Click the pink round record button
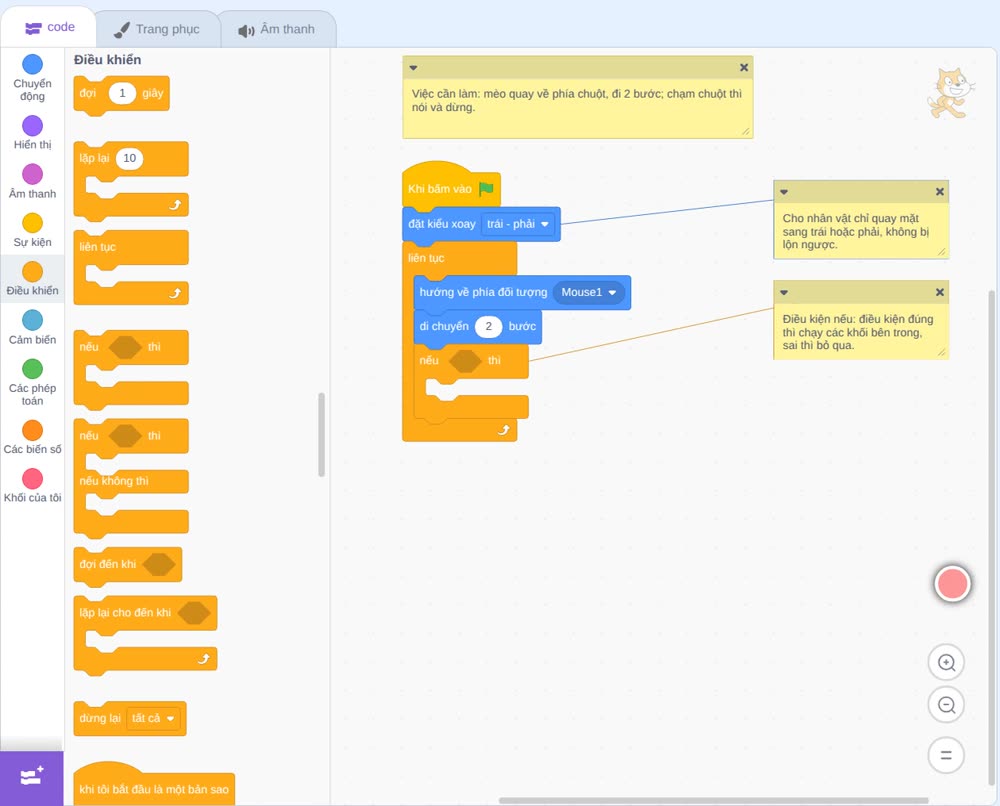This screenshot has height=806, width=1000. (952, 583)
